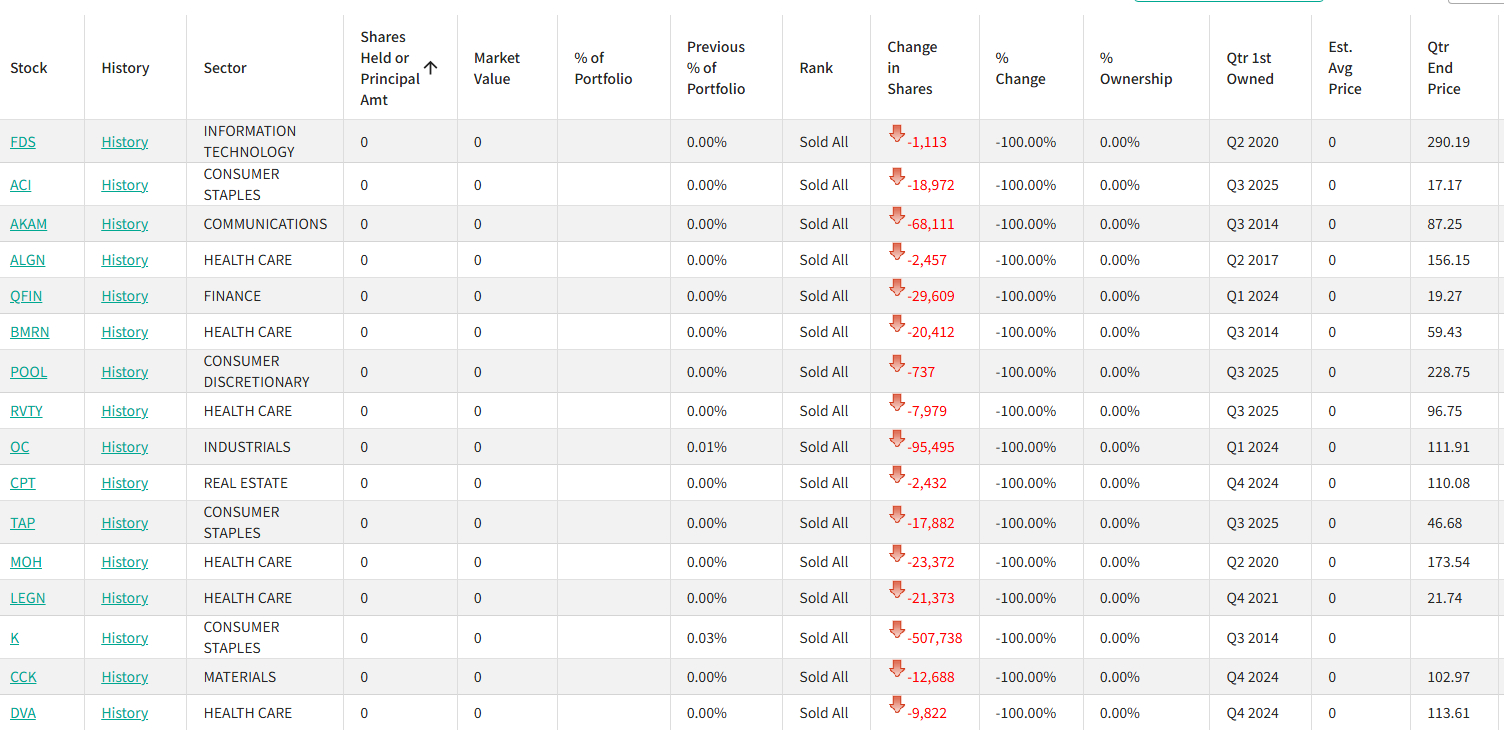Show History for TAP stock
Viewport: 1504px width, 730px height.
pyautogui.click(x=125, y=523)
